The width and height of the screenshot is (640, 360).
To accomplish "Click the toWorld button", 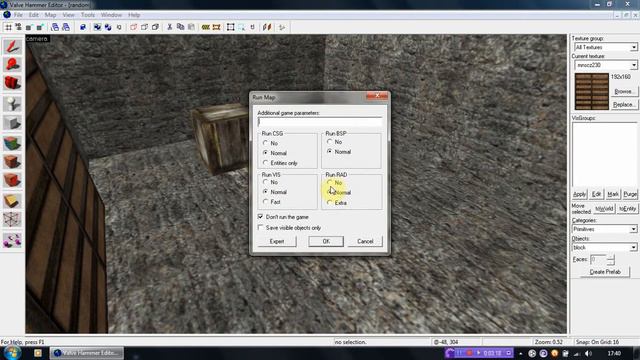I will click(x=604, y=209).
